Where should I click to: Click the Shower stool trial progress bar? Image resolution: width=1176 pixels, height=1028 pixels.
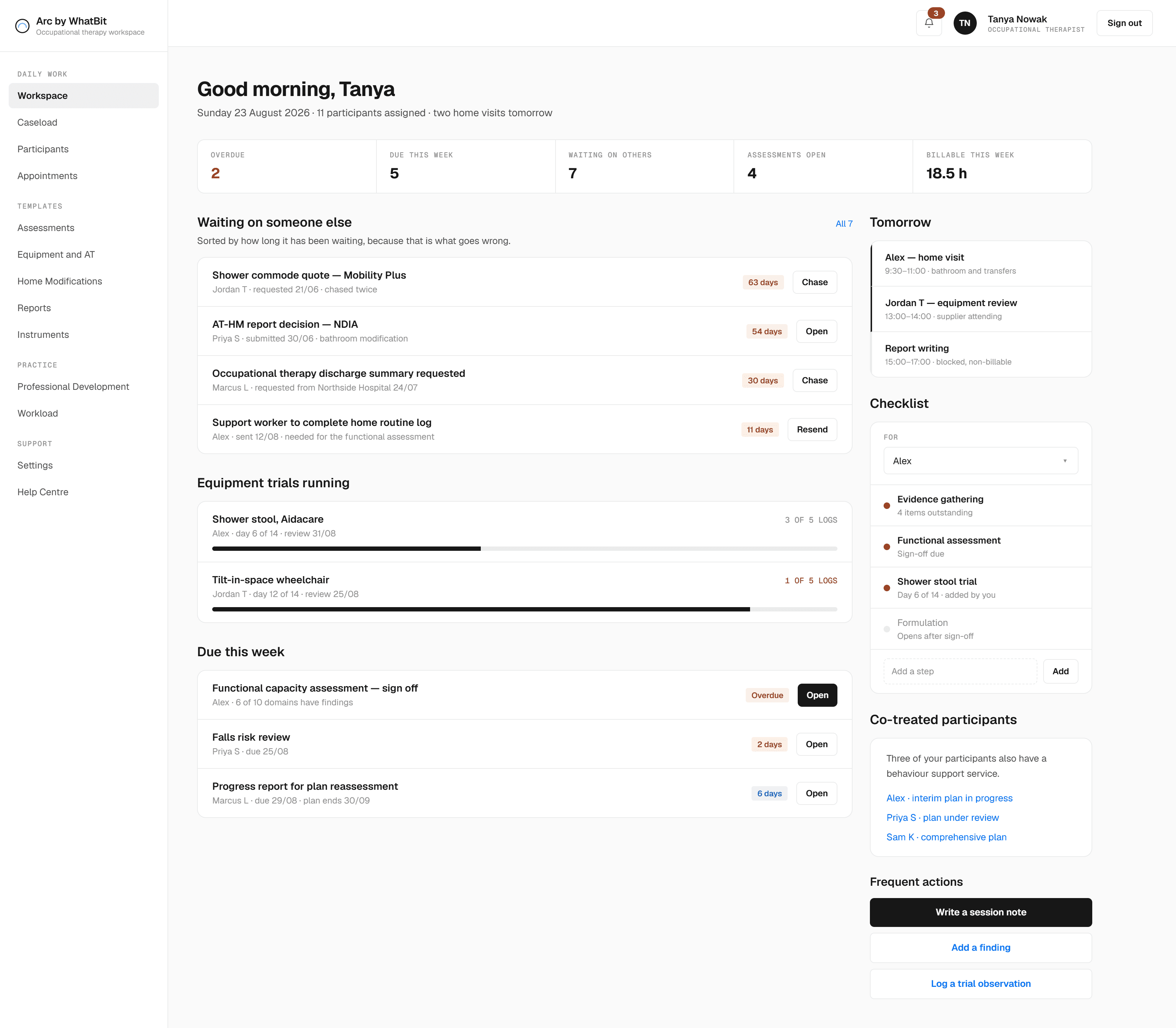pos(524,548)
